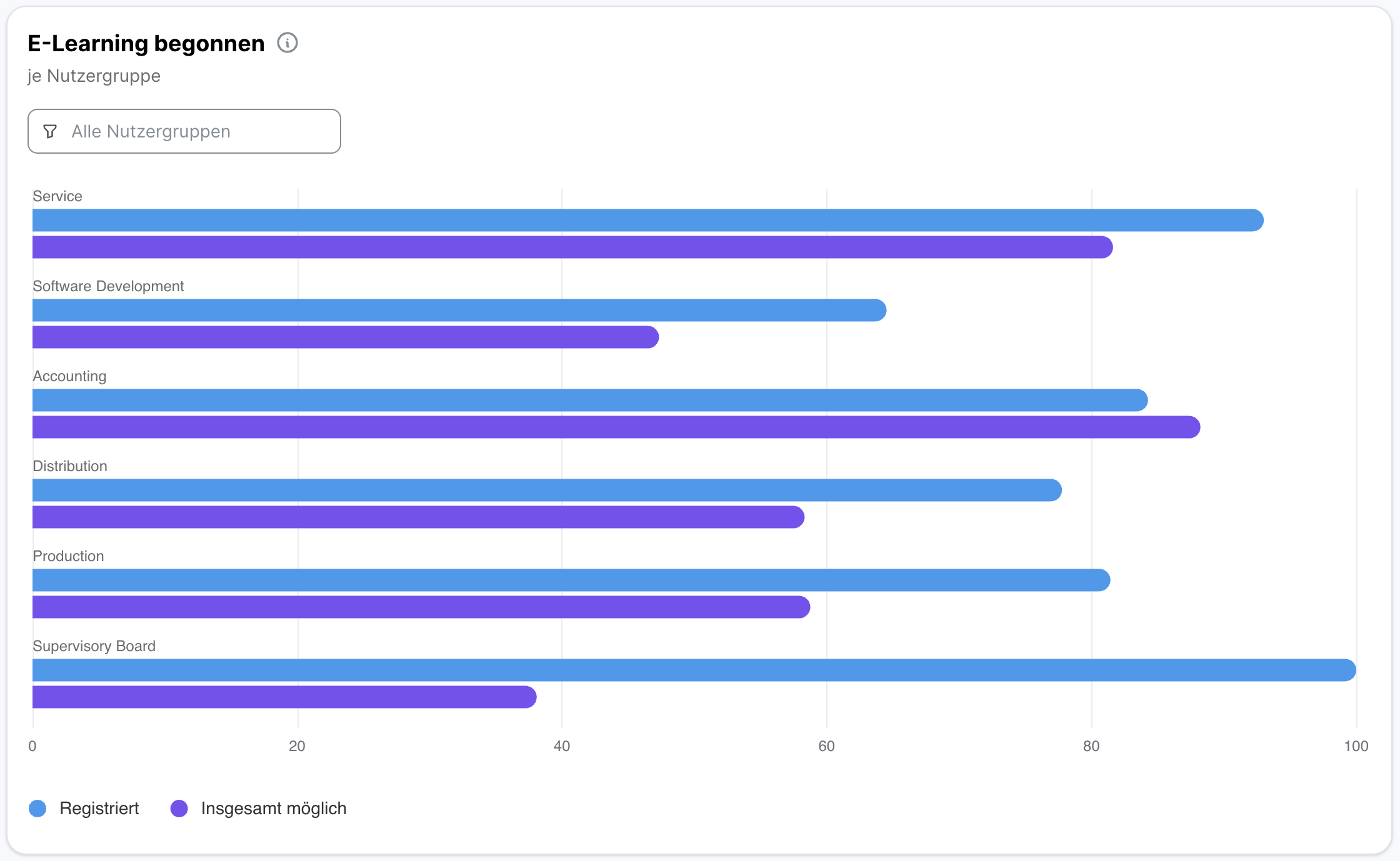Click the purple Accounting bar
Image resolution: width=1400 pixels, height=861 pixels.
[616, 427]
